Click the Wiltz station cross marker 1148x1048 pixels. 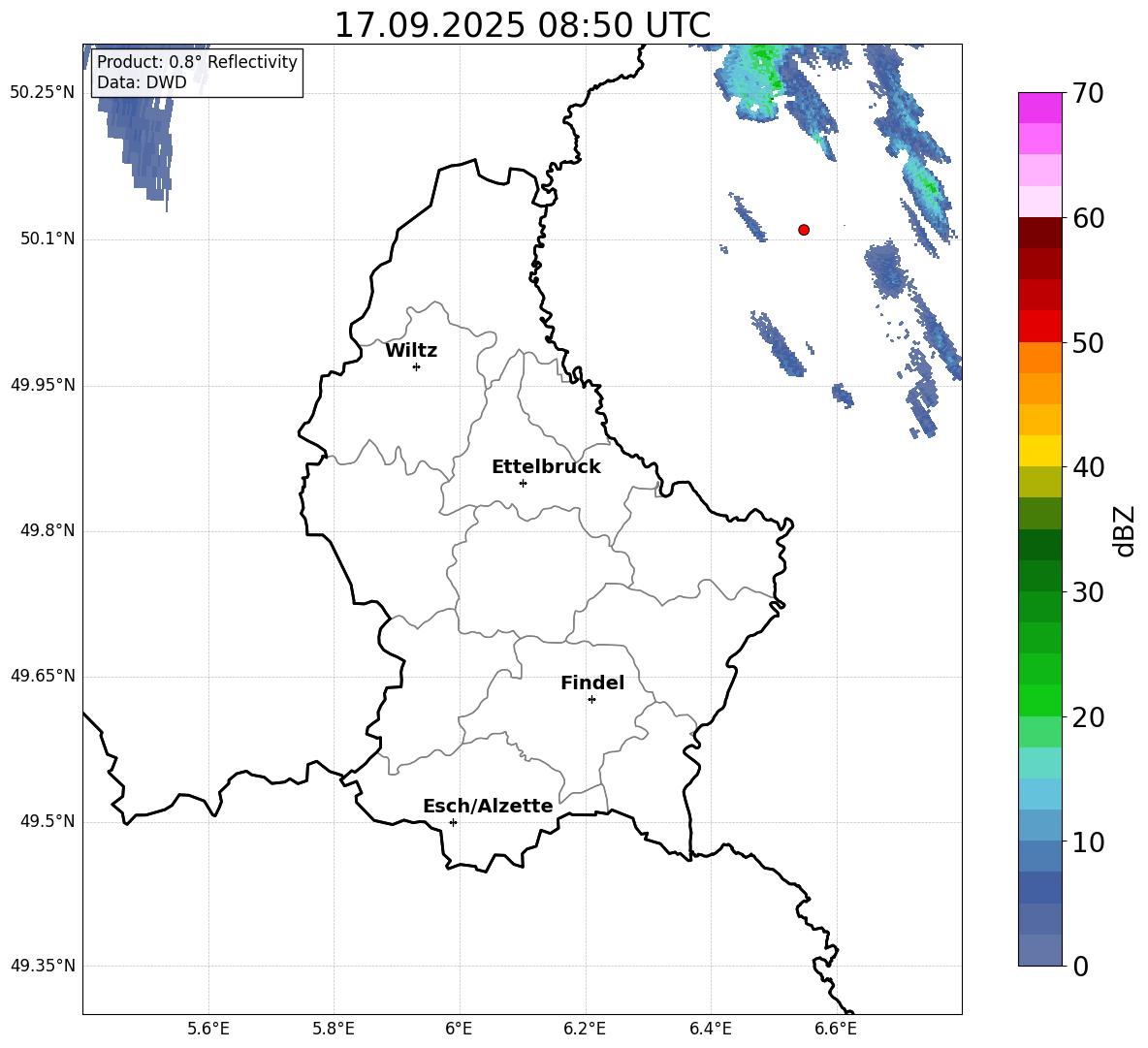[x=417, y=366]
